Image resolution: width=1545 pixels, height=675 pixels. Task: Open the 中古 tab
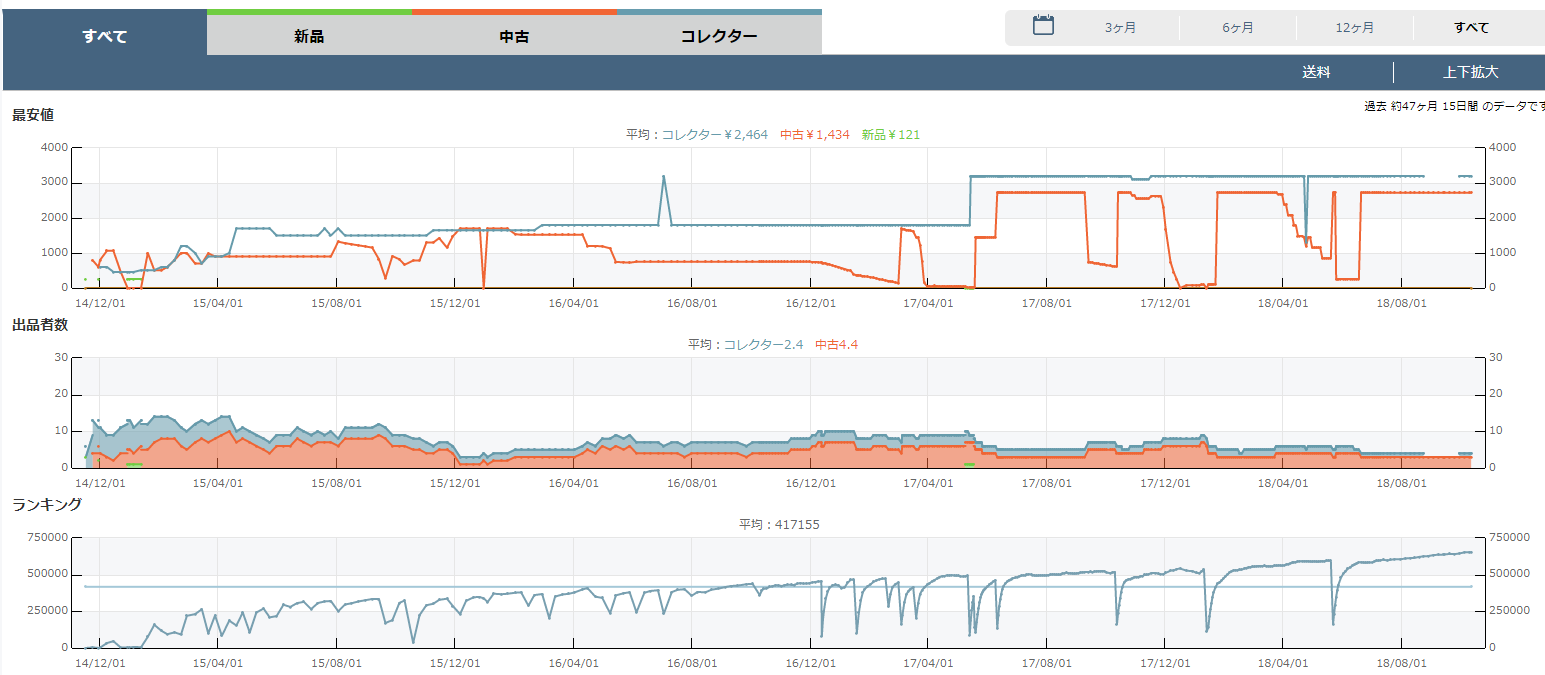514,37
